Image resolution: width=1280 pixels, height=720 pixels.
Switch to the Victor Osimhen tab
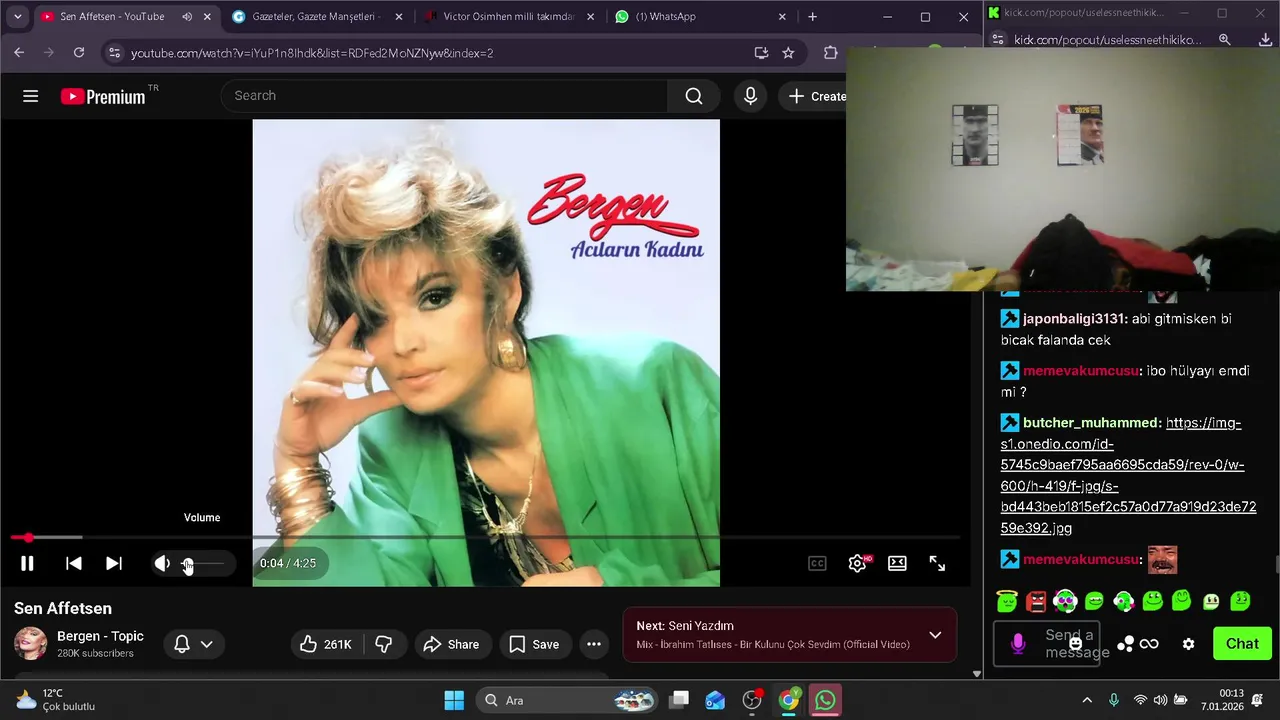[x=508, y=17]
